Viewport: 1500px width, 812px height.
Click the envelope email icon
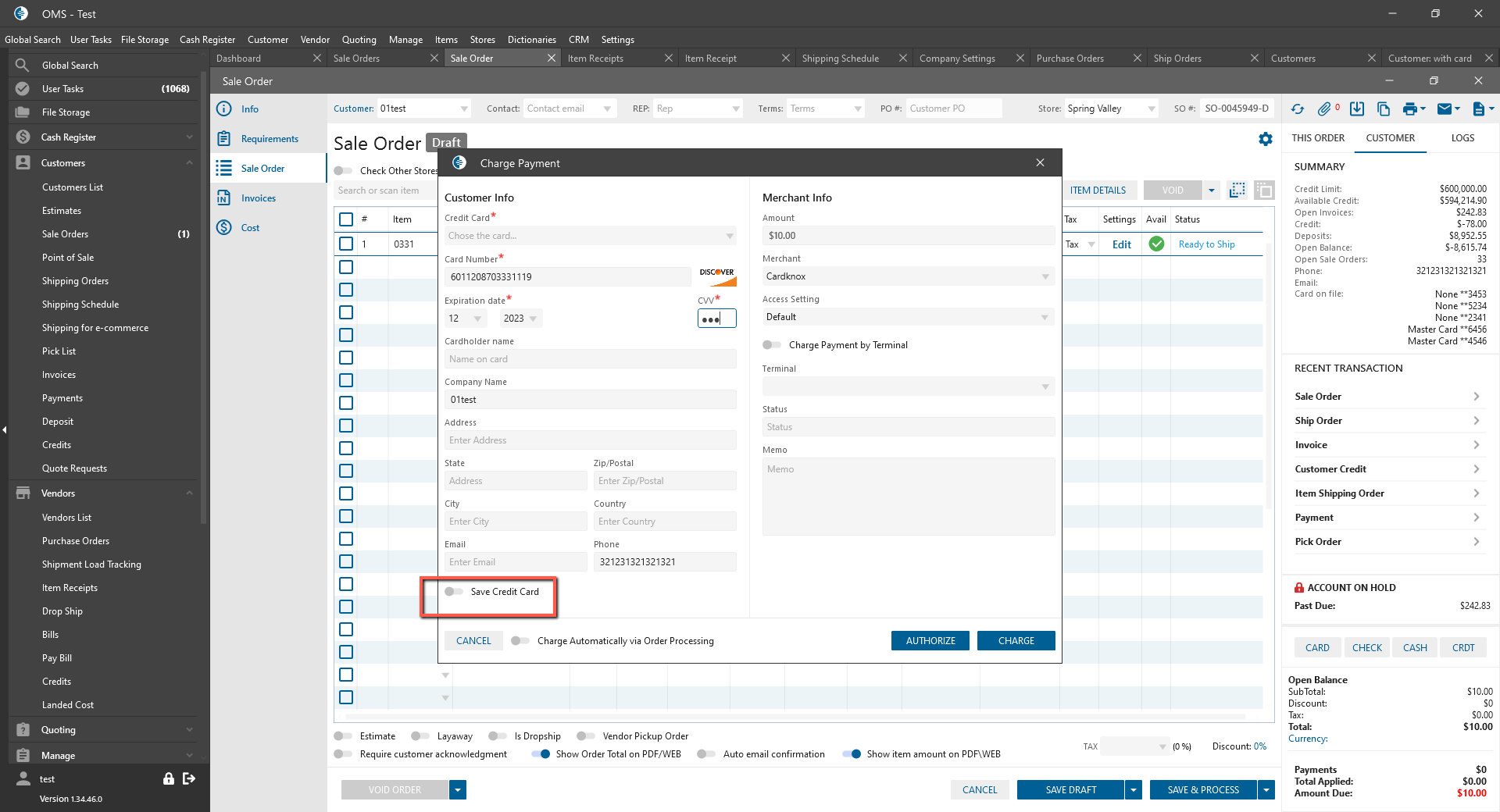[1445, 109]
